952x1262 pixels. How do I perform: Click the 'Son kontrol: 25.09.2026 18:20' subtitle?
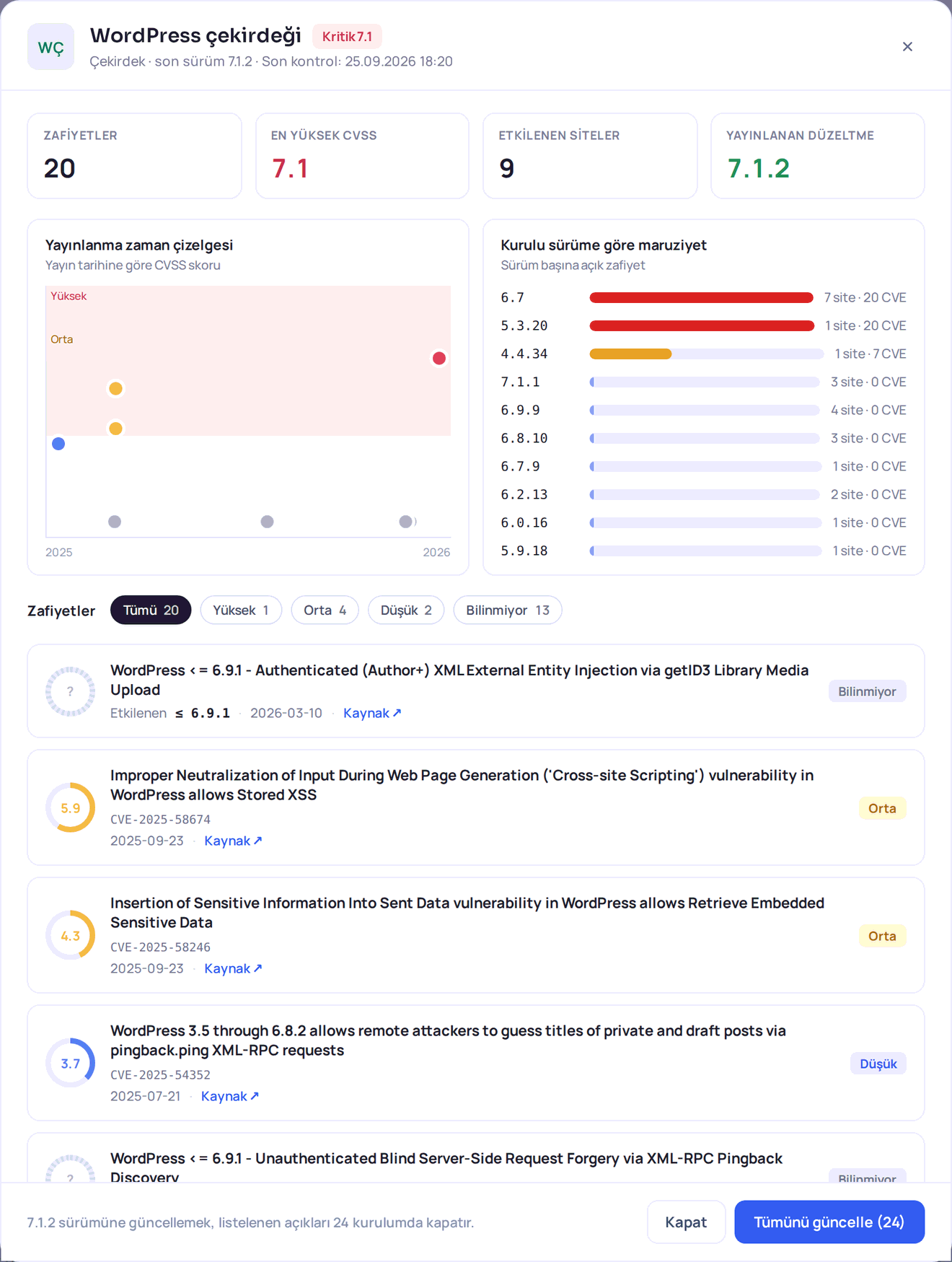click(357, 61)
